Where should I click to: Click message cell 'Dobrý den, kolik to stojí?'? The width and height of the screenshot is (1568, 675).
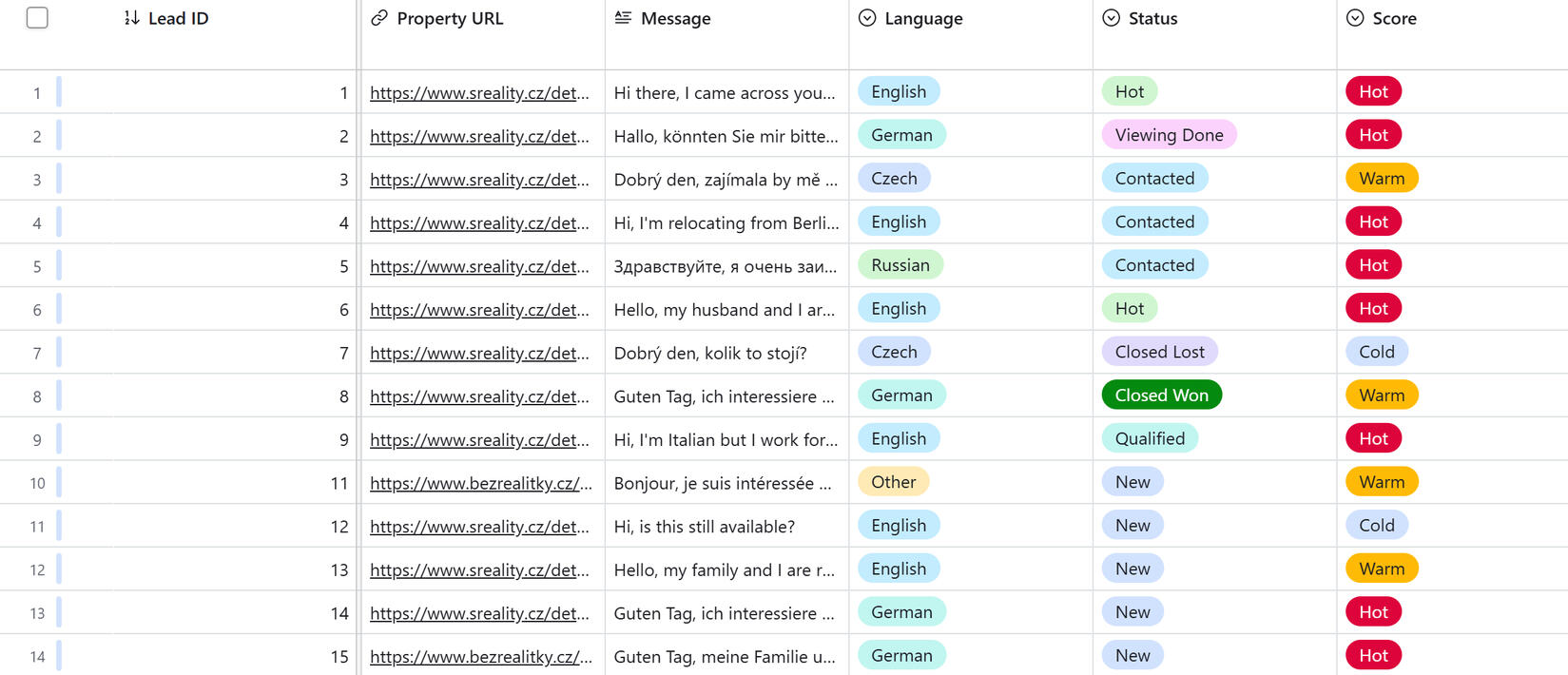pyautogui.click(x=726, y=353)
